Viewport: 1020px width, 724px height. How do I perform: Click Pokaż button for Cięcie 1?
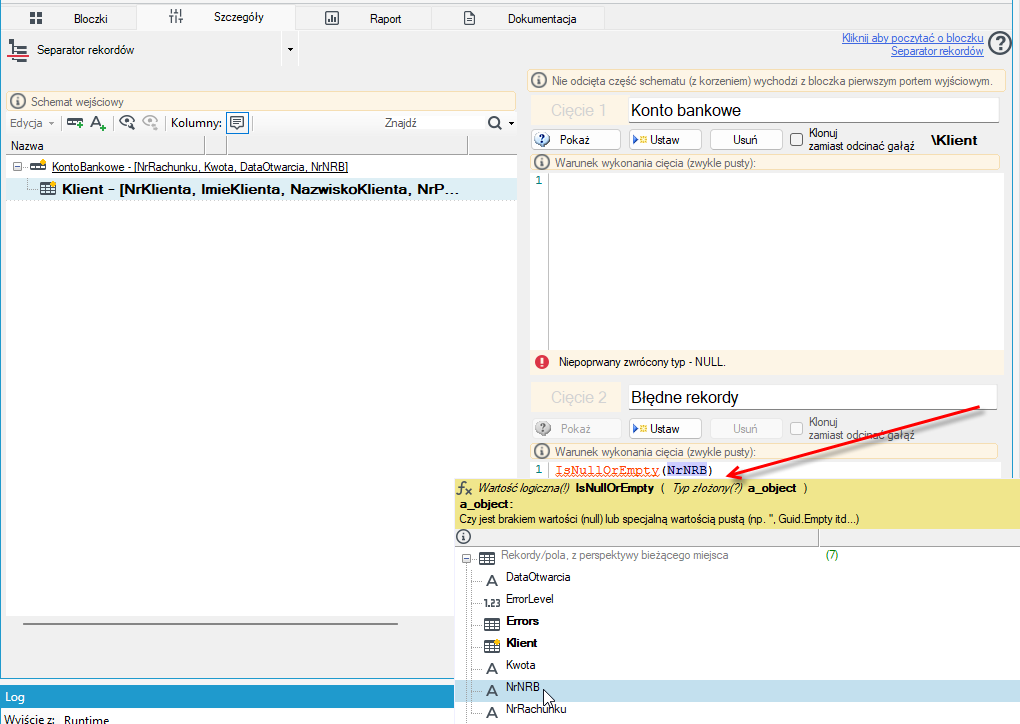click(x=576, y=140)
